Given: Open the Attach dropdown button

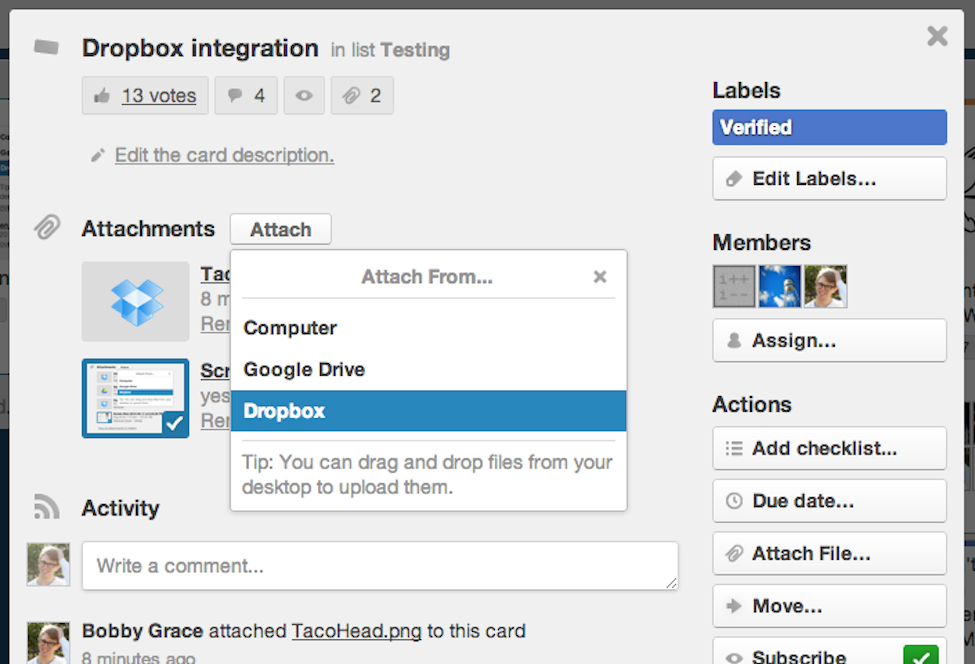Looking at the screenshot, I should [x=280, y=229].
